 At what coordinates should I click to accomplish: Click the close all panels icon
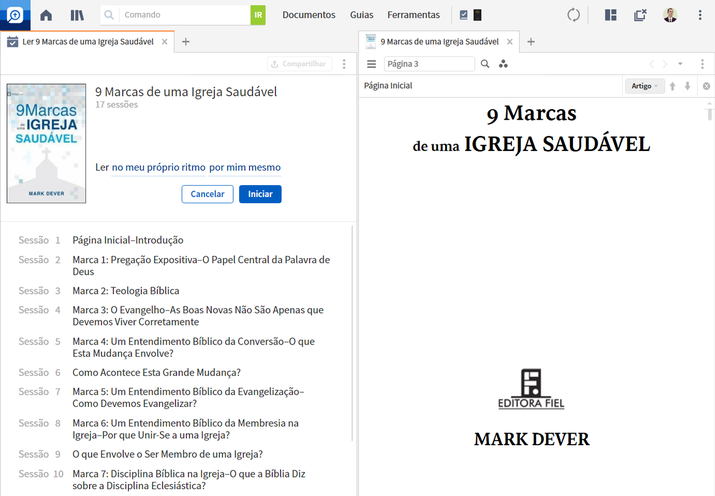[640, 15]
